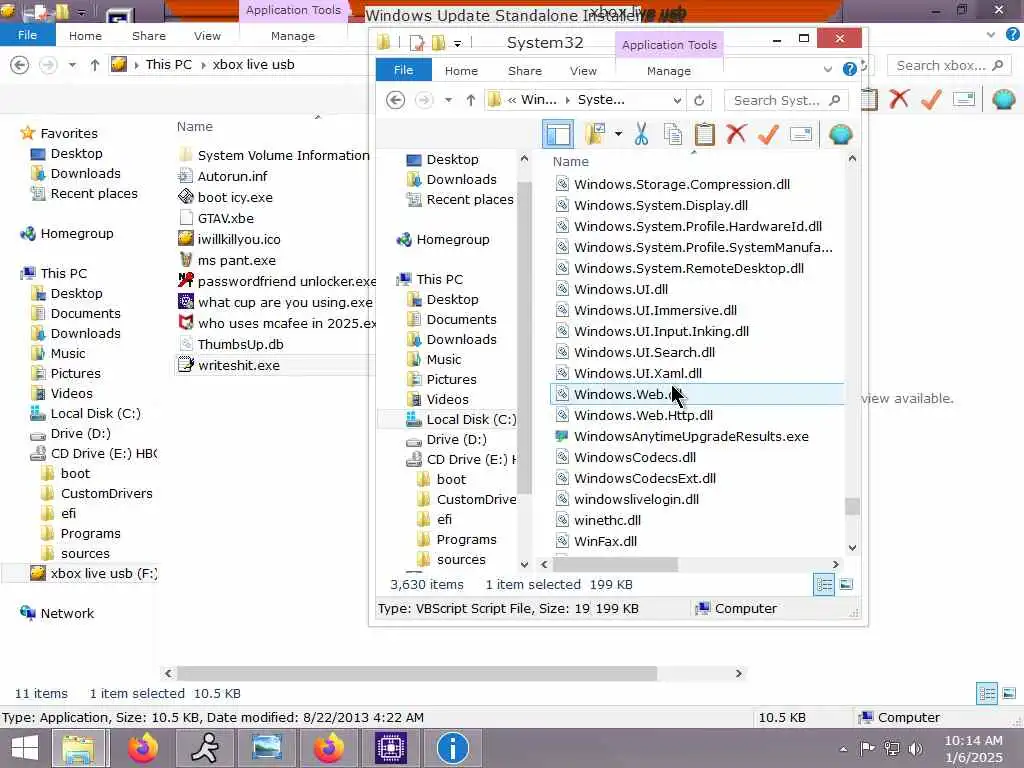Toggle the navigation pane button in System32 toolbar
The height and width of the screenshot is (768, 1024).
coord(558,135)
